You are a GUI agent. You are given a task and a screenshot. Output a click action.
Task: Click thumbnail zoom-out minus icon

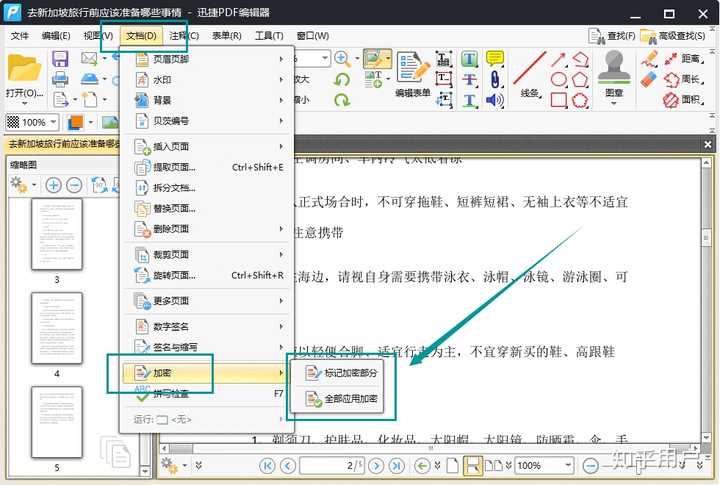74,185
